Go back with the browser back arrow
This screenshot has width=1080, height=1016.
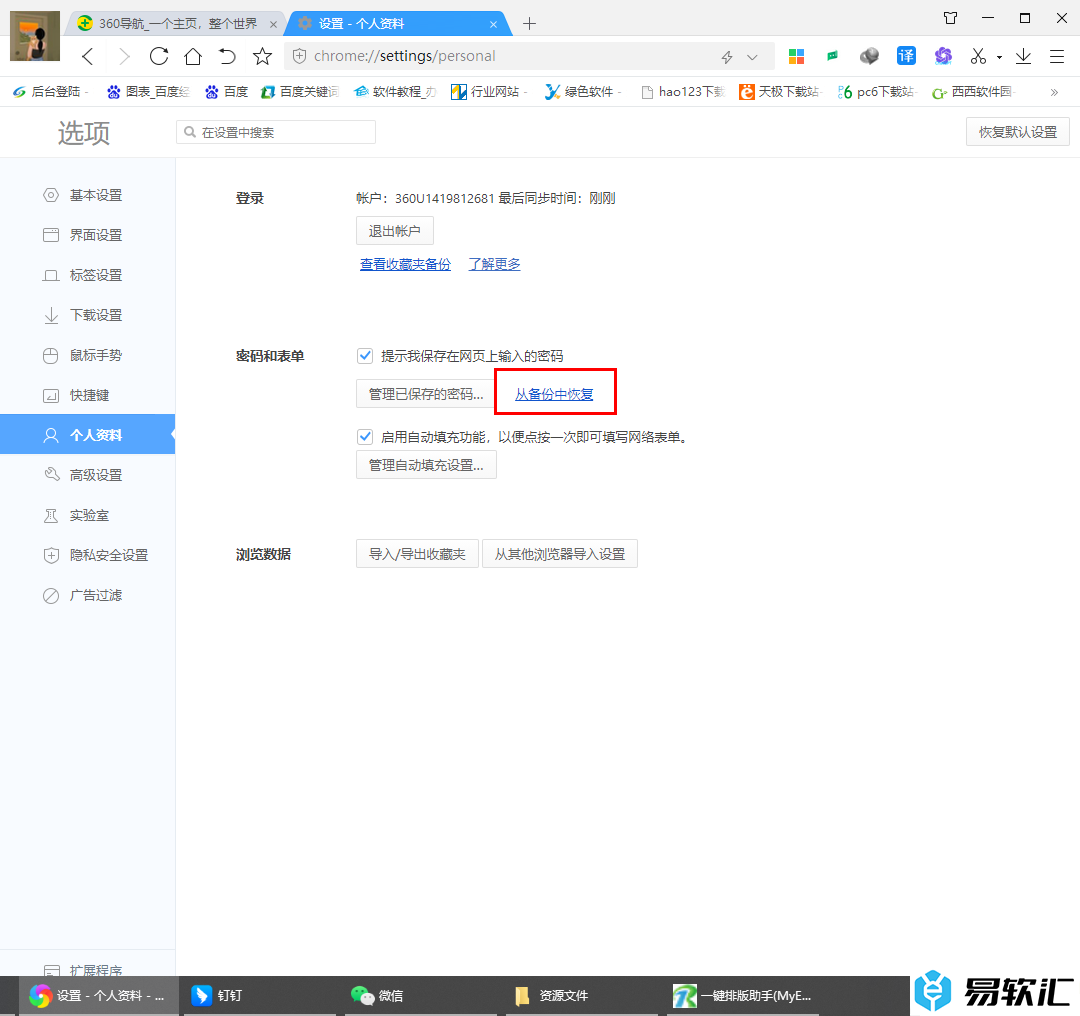point(87,56)
